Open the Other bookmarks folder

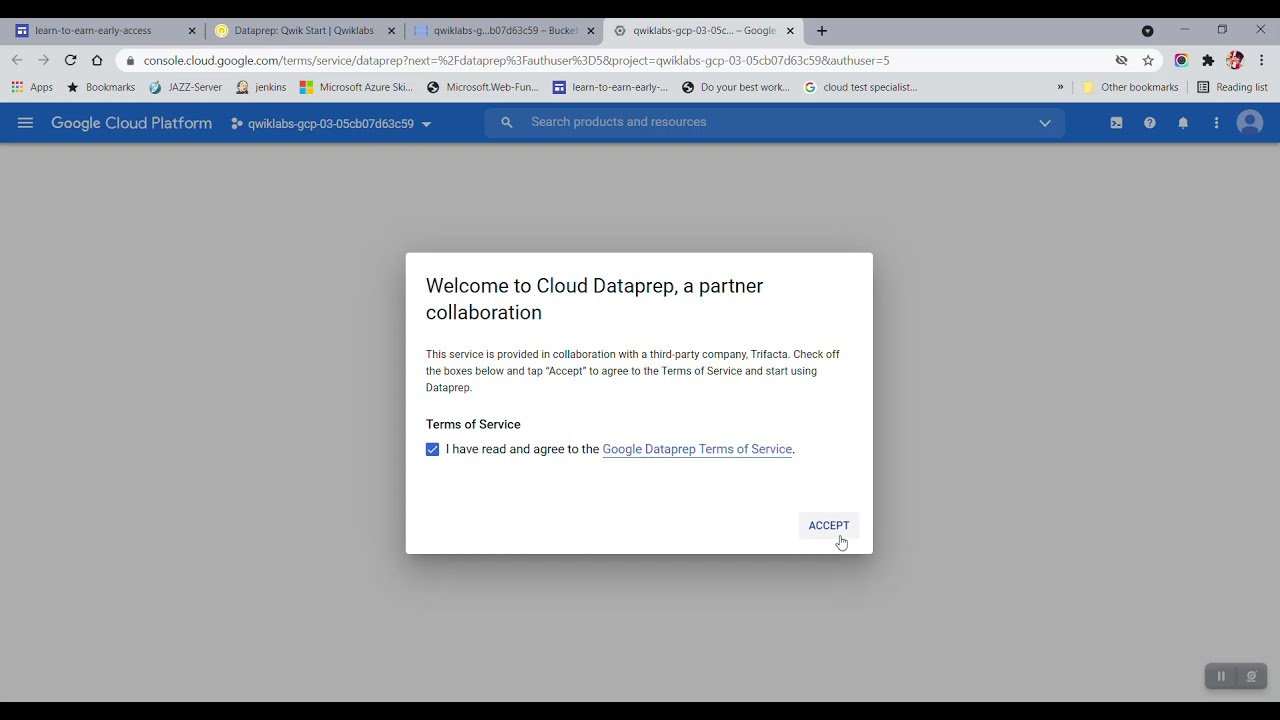click(x=1131, y=87)
